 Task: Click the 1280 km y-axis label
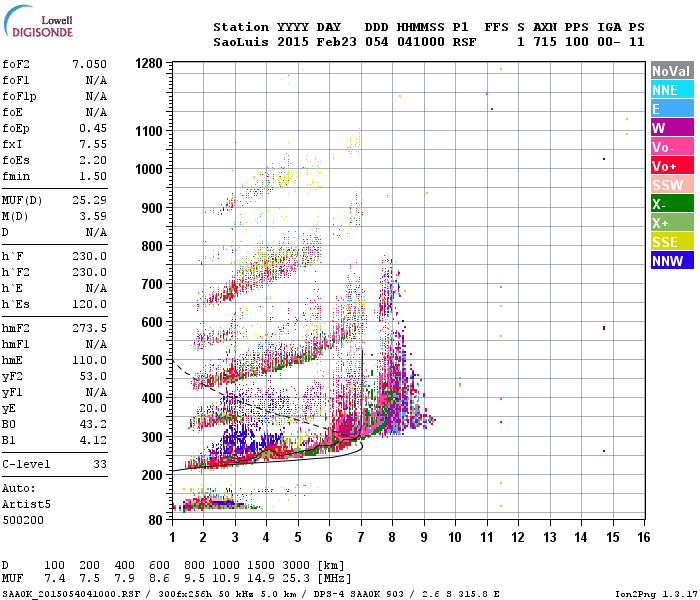coord(149,64)
